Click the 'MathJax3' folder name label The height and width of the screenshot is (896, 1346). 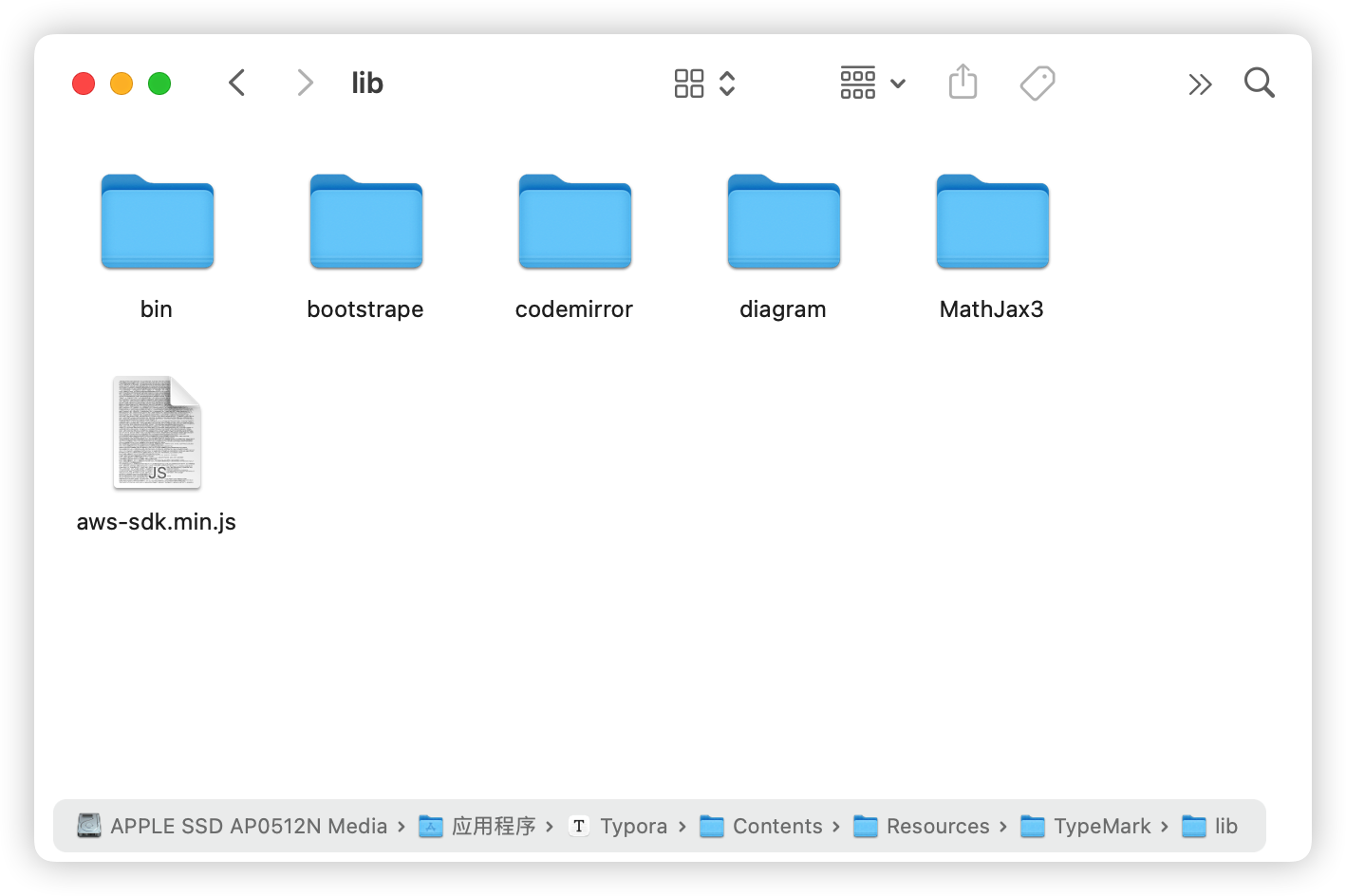992,309
